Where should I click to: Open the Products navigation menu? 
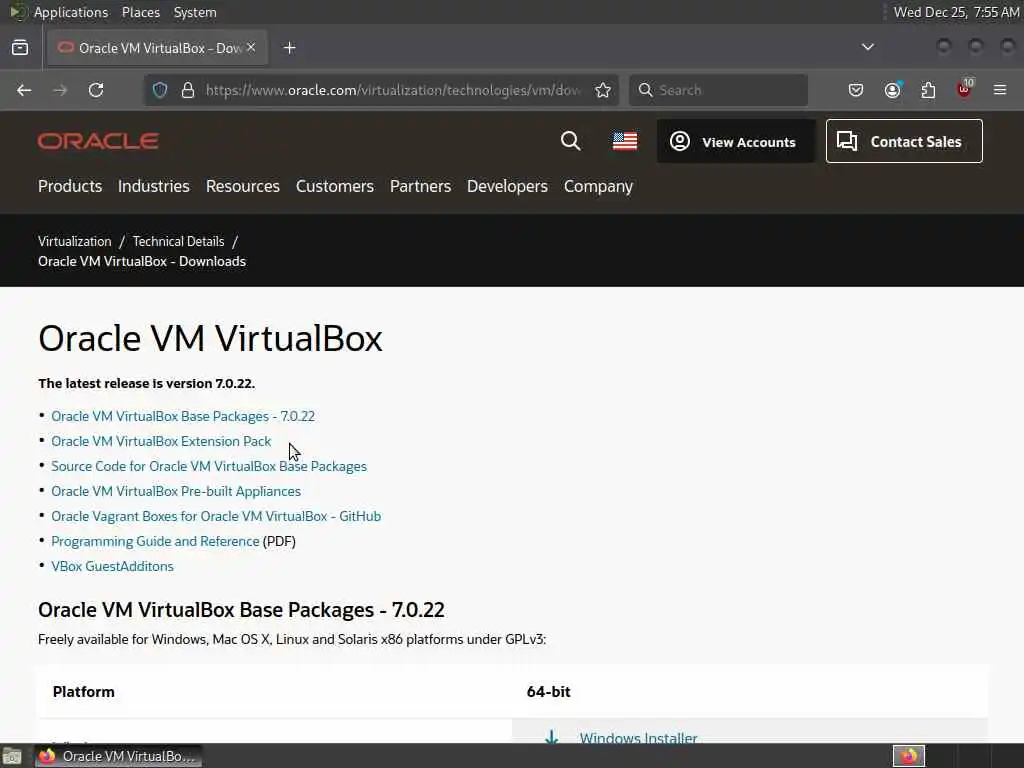(x=70, y=186)
